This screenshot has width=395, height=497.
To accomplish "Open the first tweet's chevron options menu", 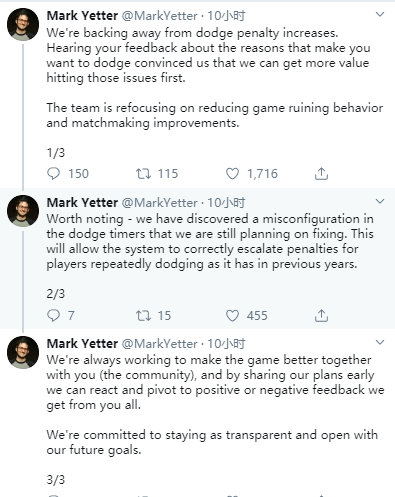I will (x=380, y=14).
